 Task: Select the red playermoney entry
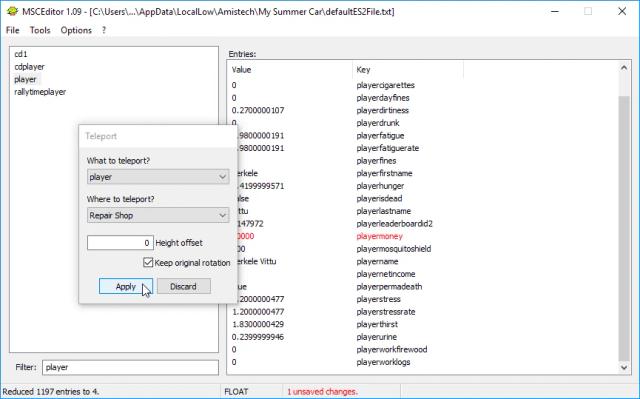379,236
